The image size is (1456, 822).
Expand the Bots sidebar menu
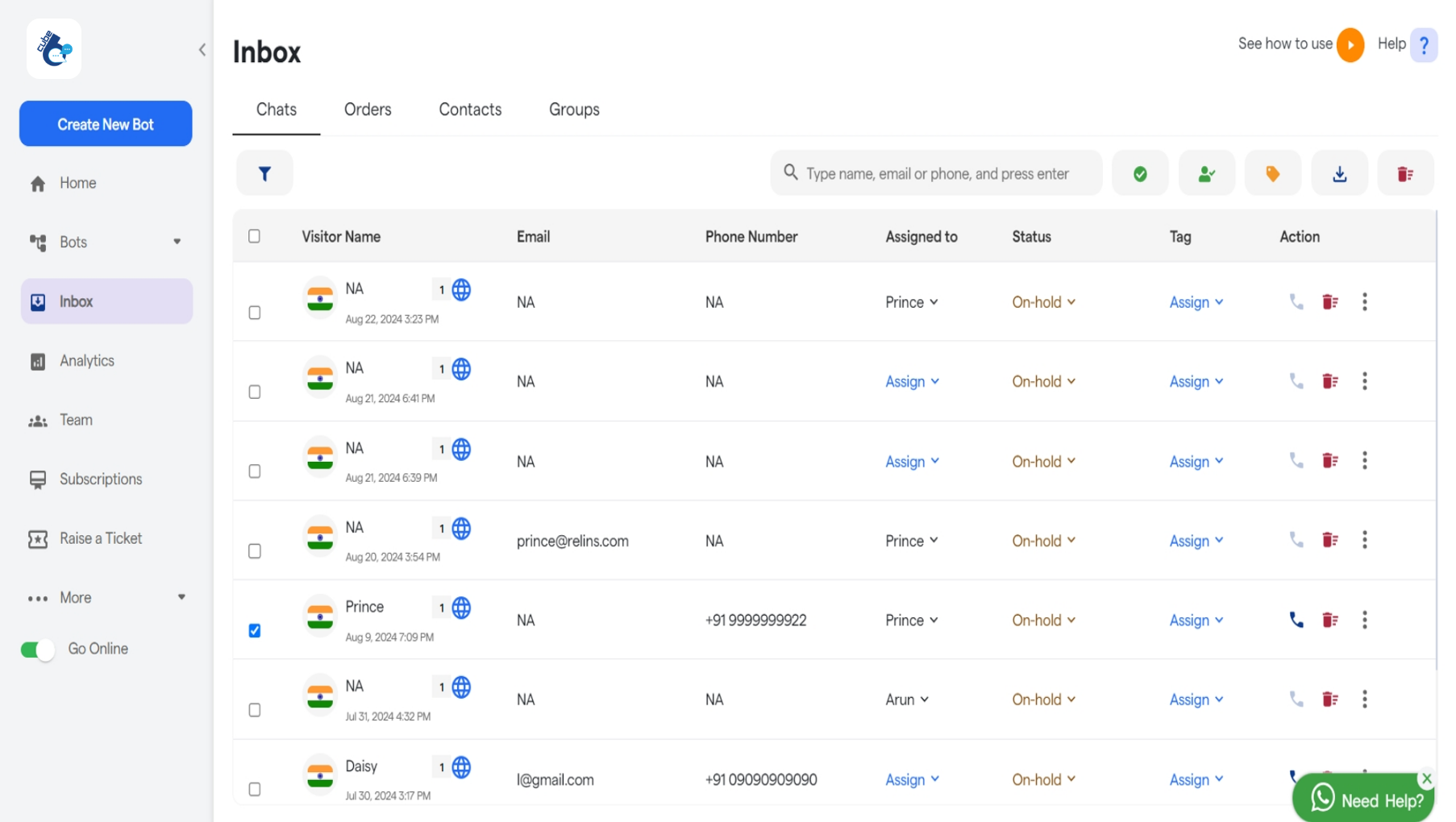[x=177, y=242]
